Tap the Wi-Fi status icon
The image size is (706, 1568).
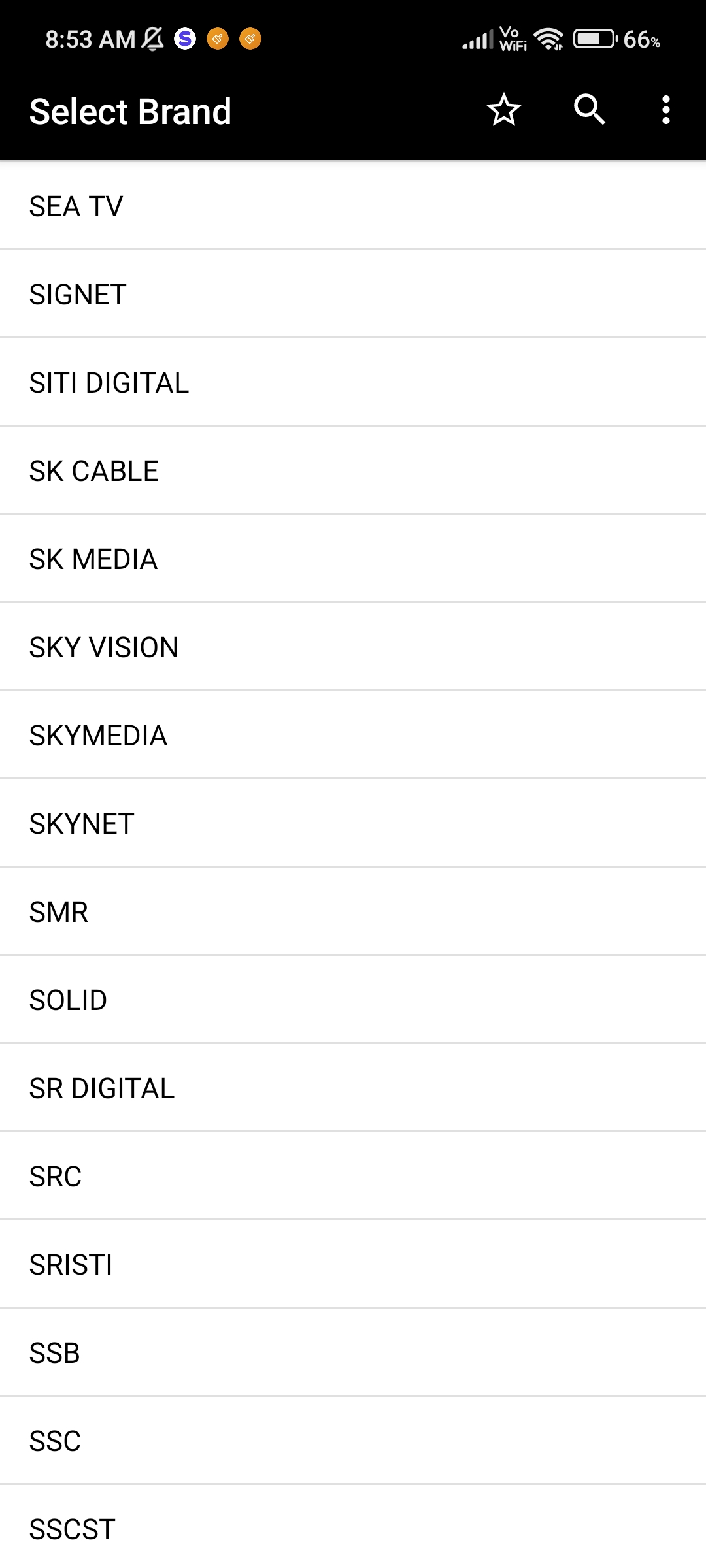tap(549, 39)
